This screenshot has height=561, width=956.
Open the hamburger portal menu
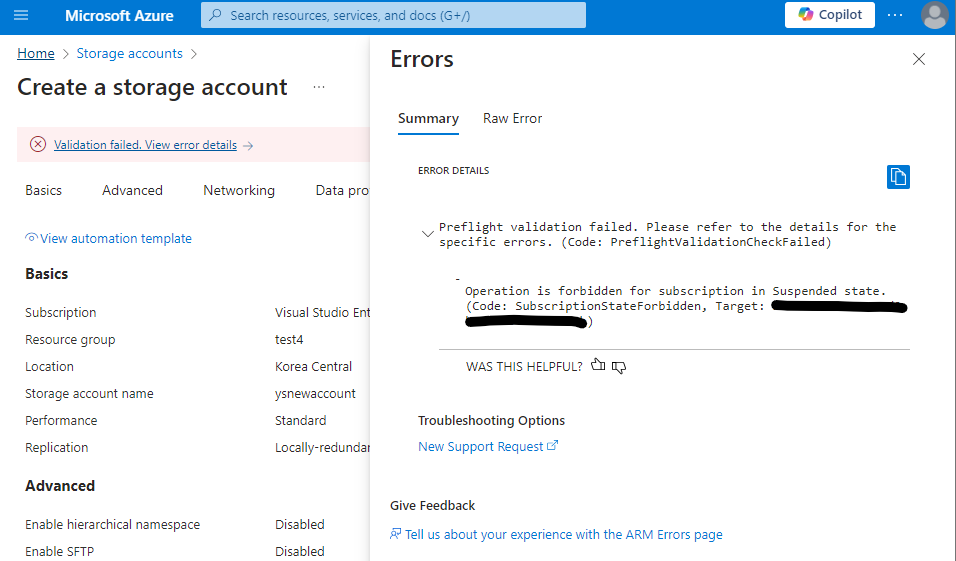tap(21, 15)
